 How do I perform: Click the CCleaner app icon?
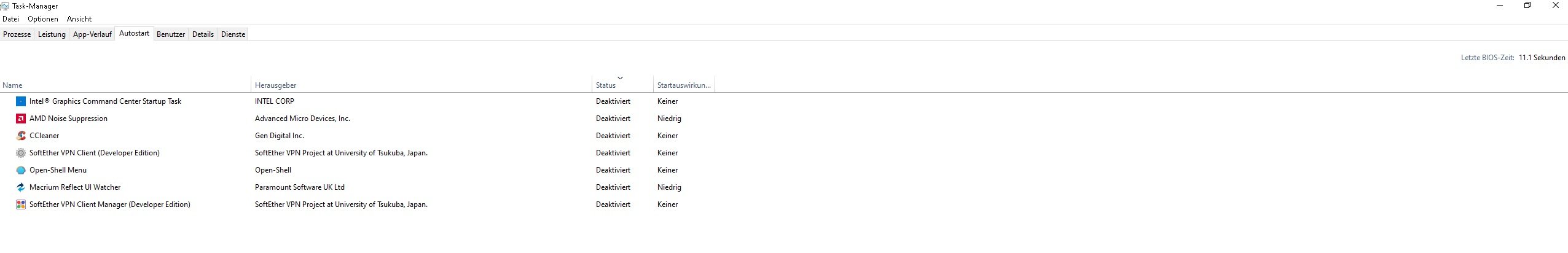click(x=21, y=136)
